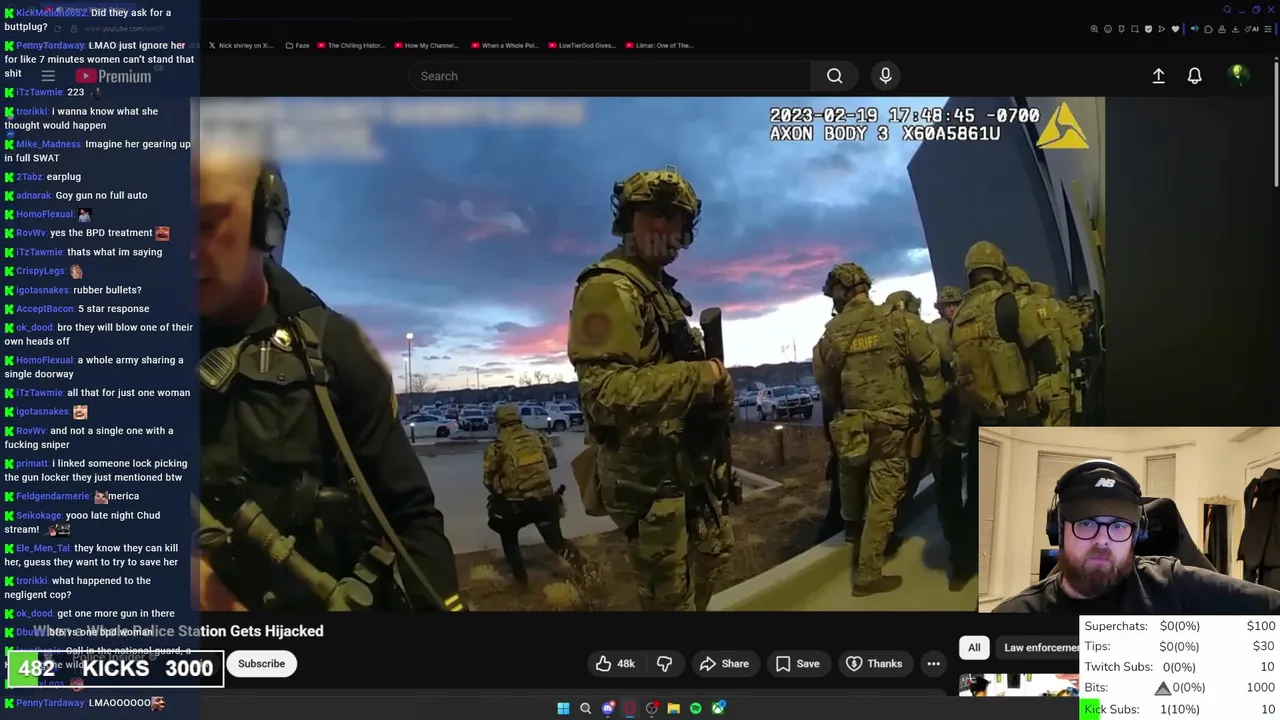
Task: Share the video
Action: tap(724, 664)
